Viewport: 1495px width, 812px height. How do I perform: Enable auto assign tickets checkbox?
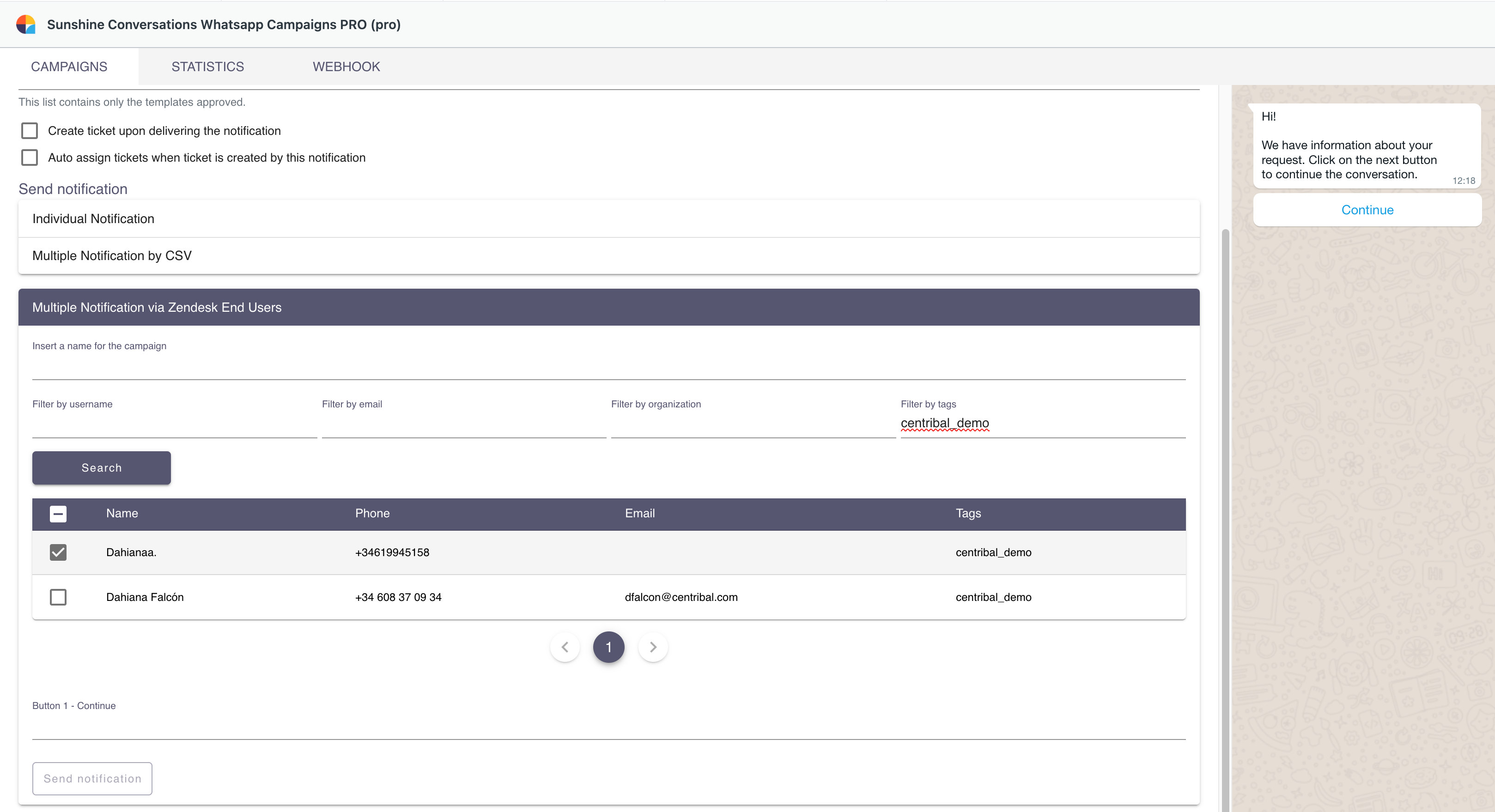(30, 158)
